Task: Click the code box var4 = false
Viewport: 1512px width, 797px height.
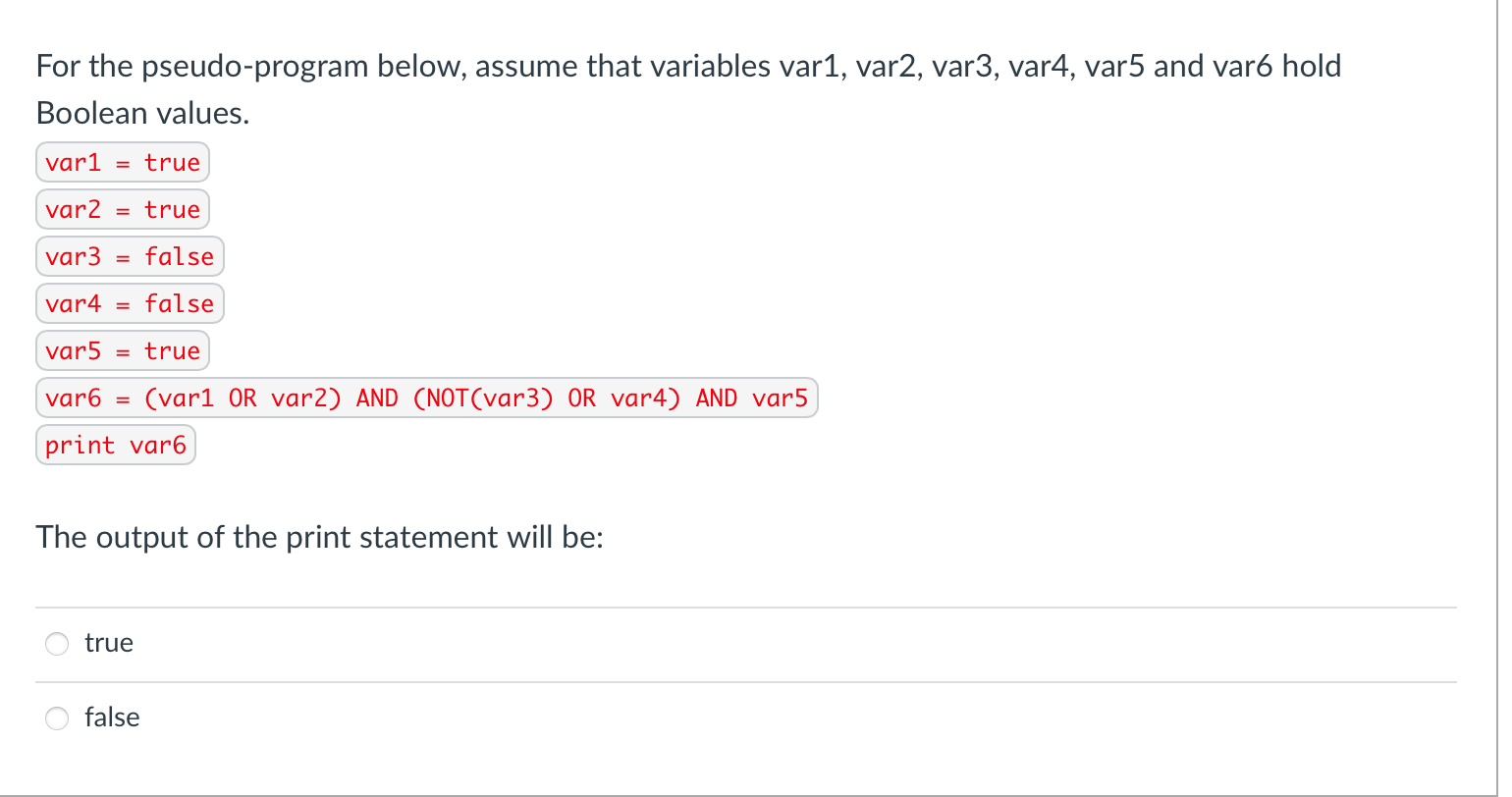Action: coord(129,303)
